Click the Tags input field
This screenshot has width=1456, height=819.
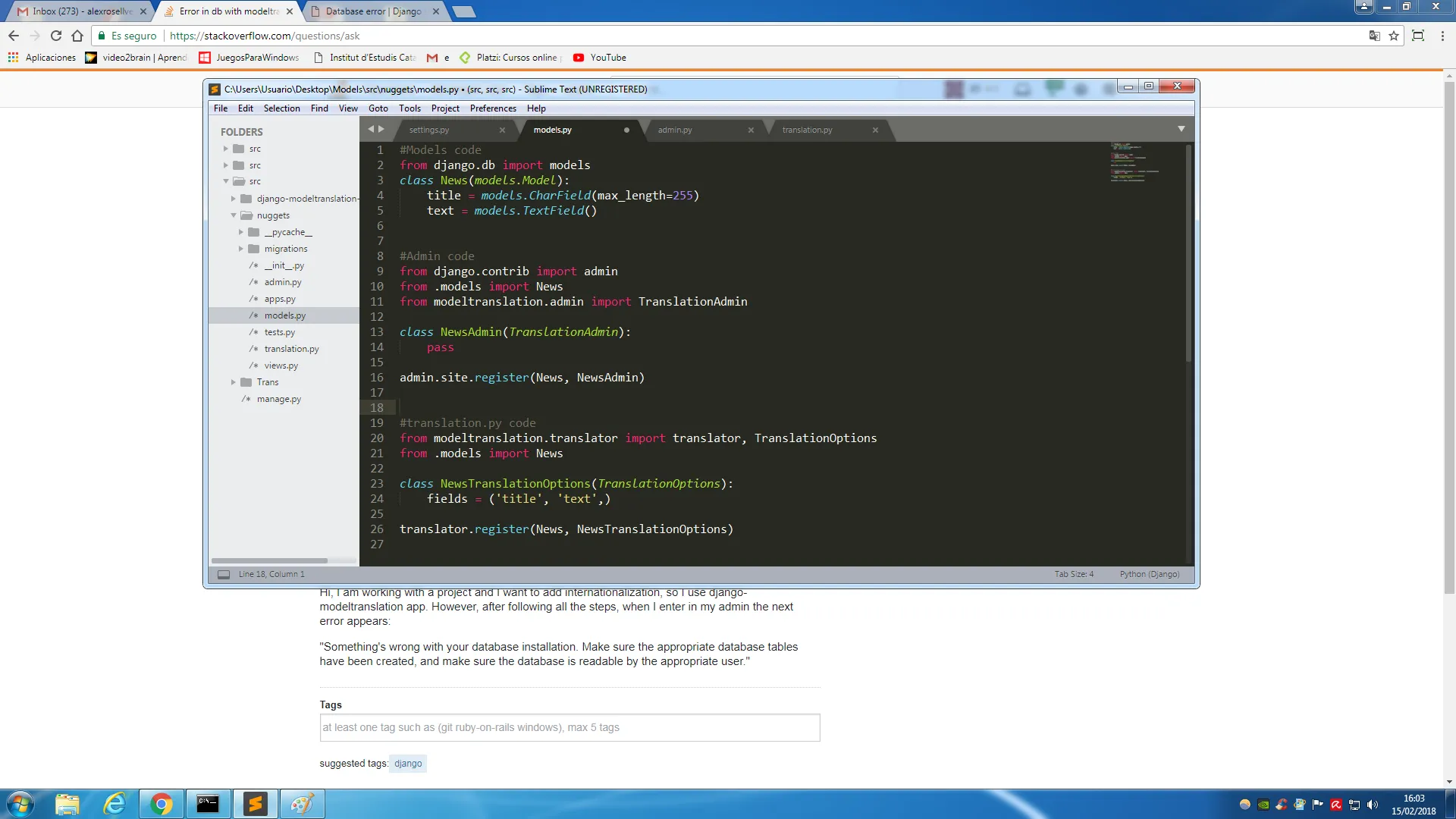click(570, 728)
